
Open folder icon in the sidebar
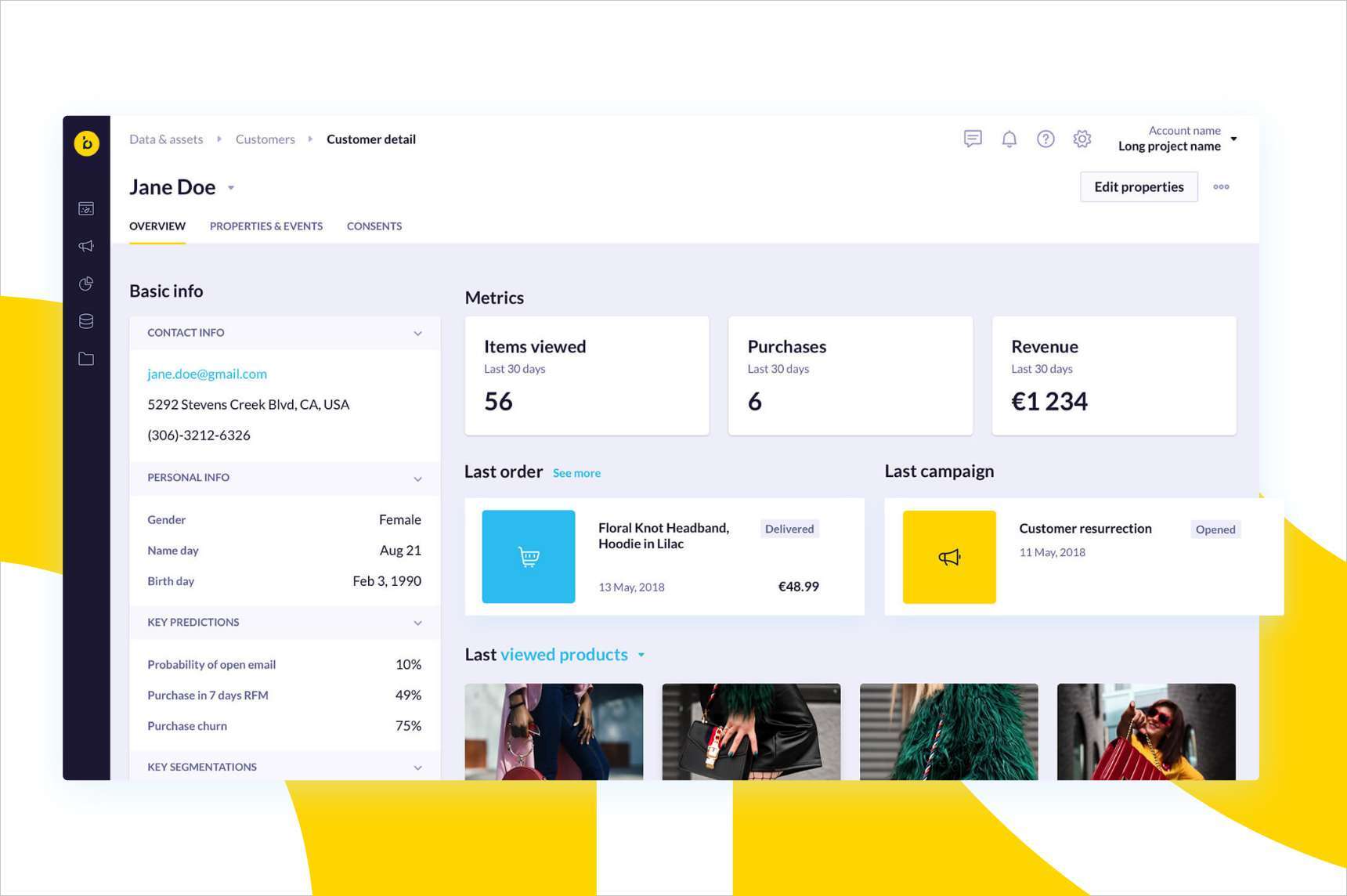[x=86, y=359]
